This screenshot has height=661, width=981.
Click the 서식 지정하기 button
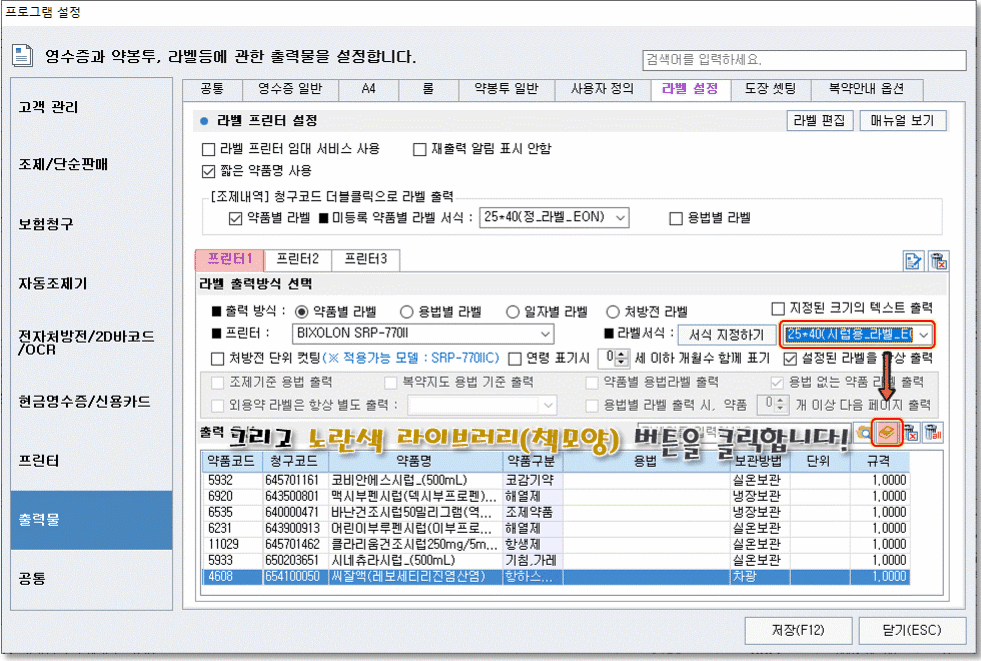(726, 334)
